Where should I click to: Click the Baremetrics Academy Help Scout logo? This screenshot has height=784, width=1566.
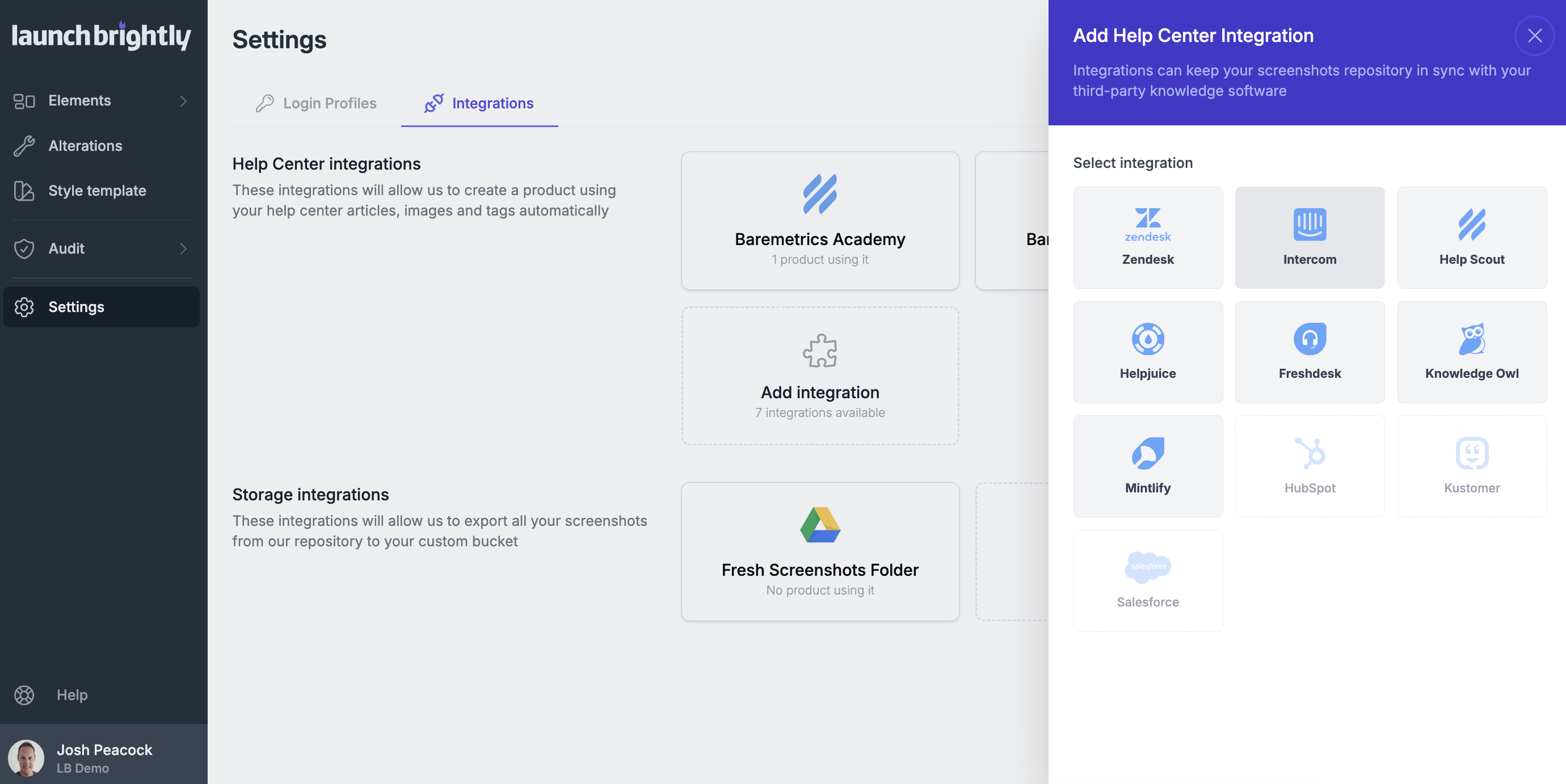tap(820, 194)
